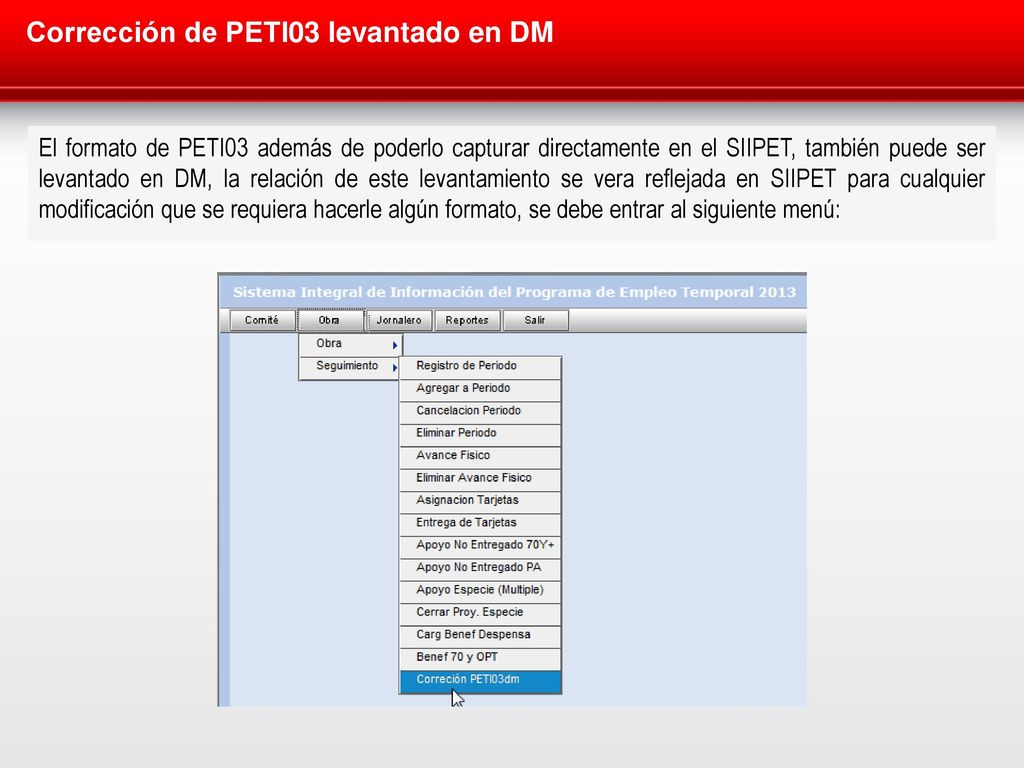Open Cerrar Proy. Especie
Screen dimensions: 1024x768
(x=480, y=613)
